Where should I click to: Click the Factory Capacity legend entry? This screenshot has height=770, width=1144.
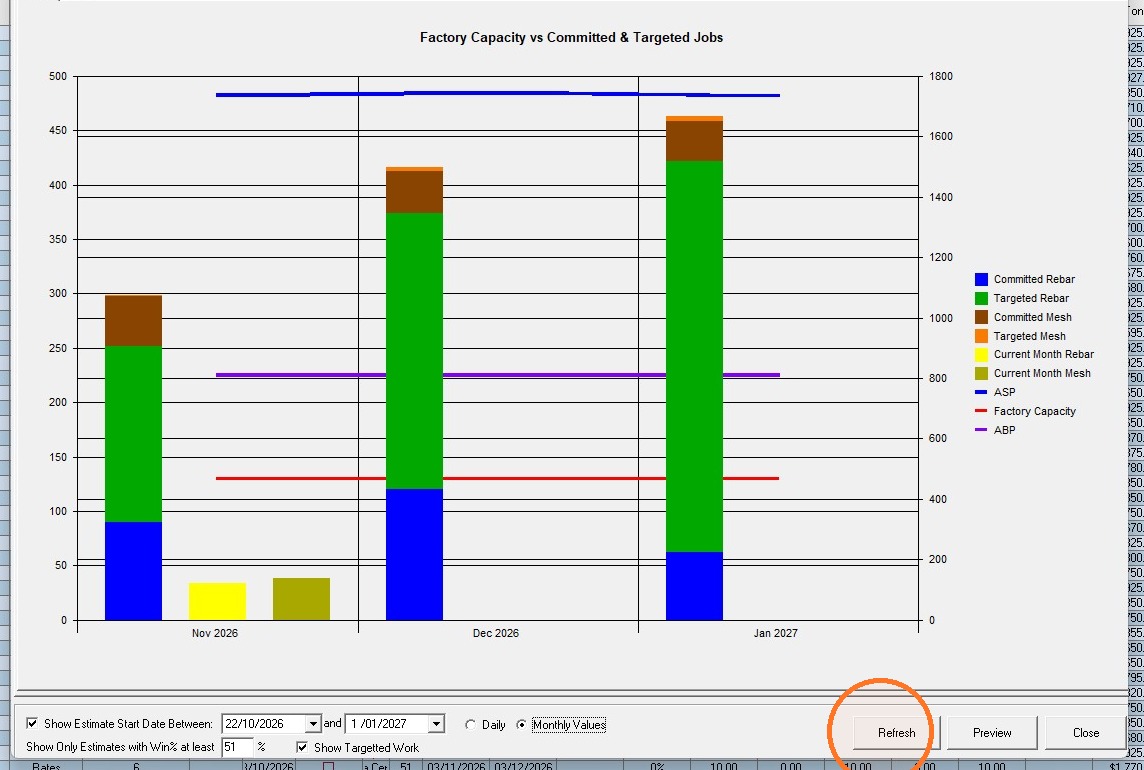1025,411
